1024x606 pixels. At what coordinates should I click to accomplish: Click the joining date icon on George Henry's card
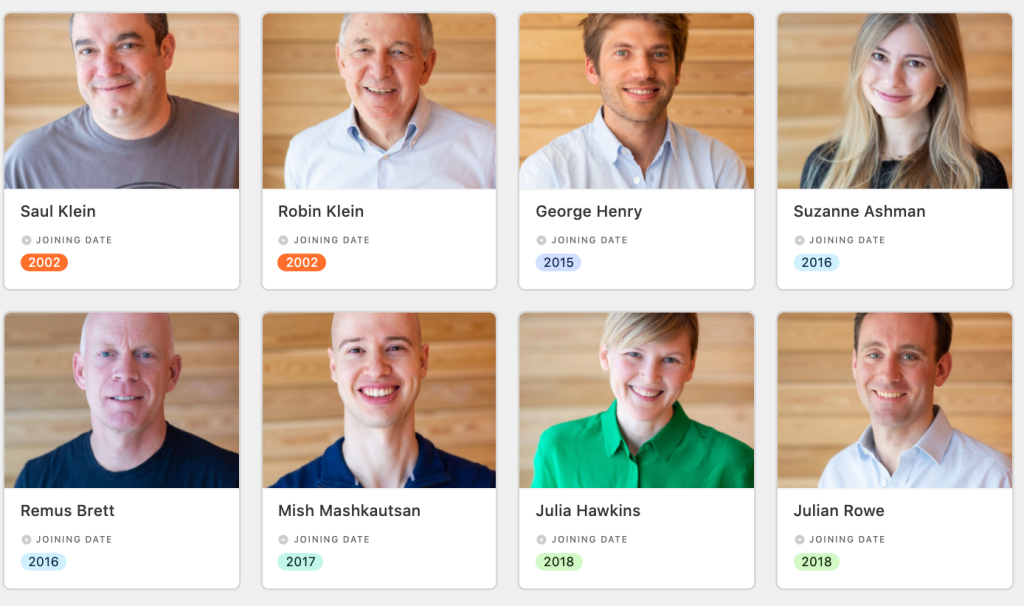pos(541,240)
